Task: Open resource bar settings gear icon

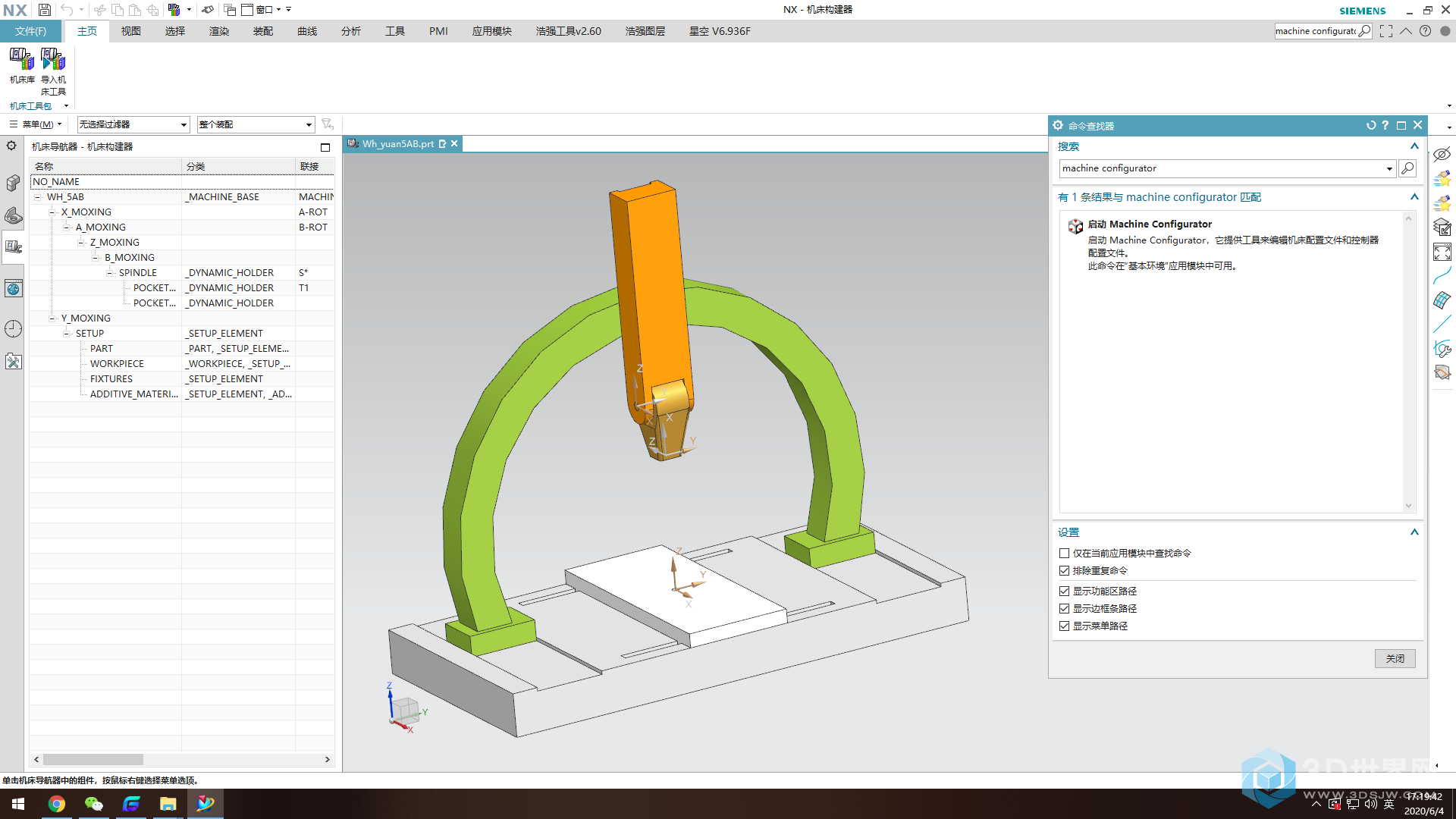Action: 11,146
